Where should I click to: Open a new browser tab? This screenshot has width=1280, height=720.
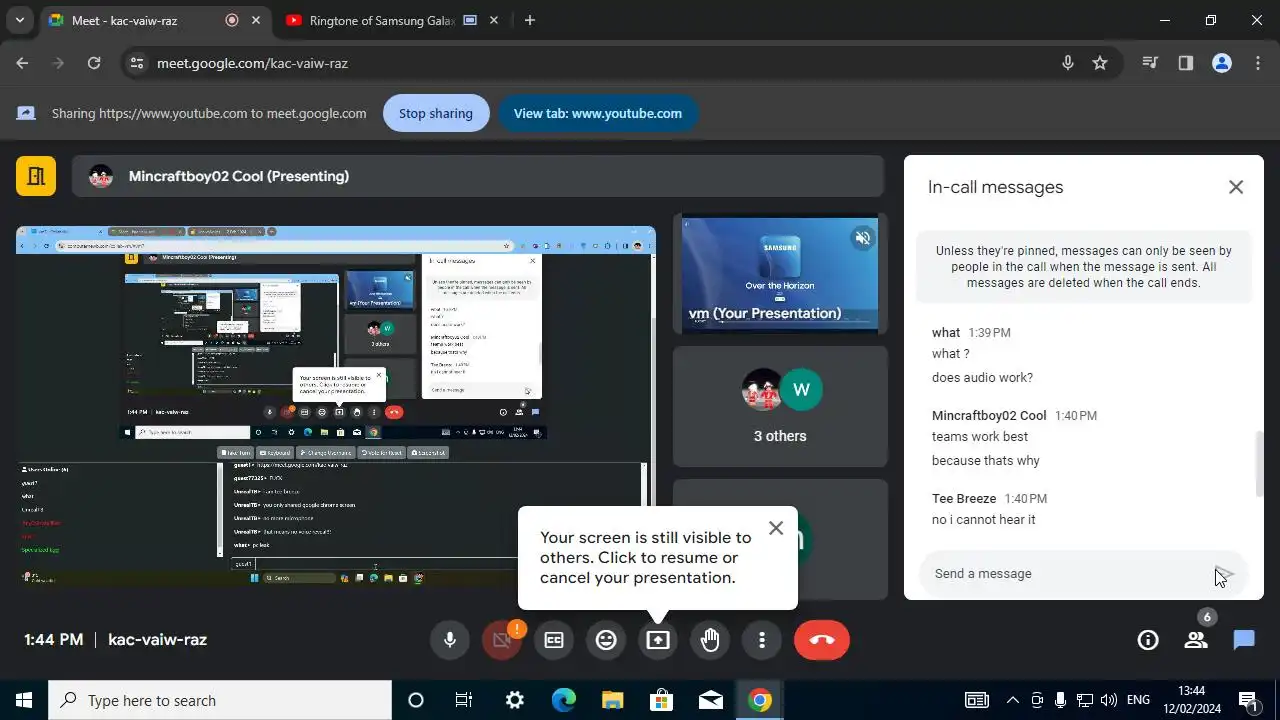click(x=530, y=20)
